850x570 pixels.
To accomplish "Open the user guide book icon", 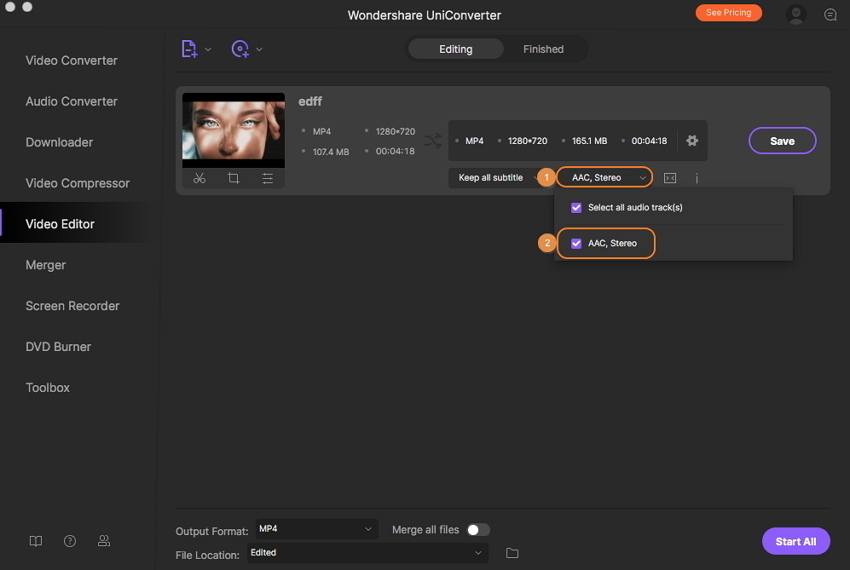I will (36, 541).
